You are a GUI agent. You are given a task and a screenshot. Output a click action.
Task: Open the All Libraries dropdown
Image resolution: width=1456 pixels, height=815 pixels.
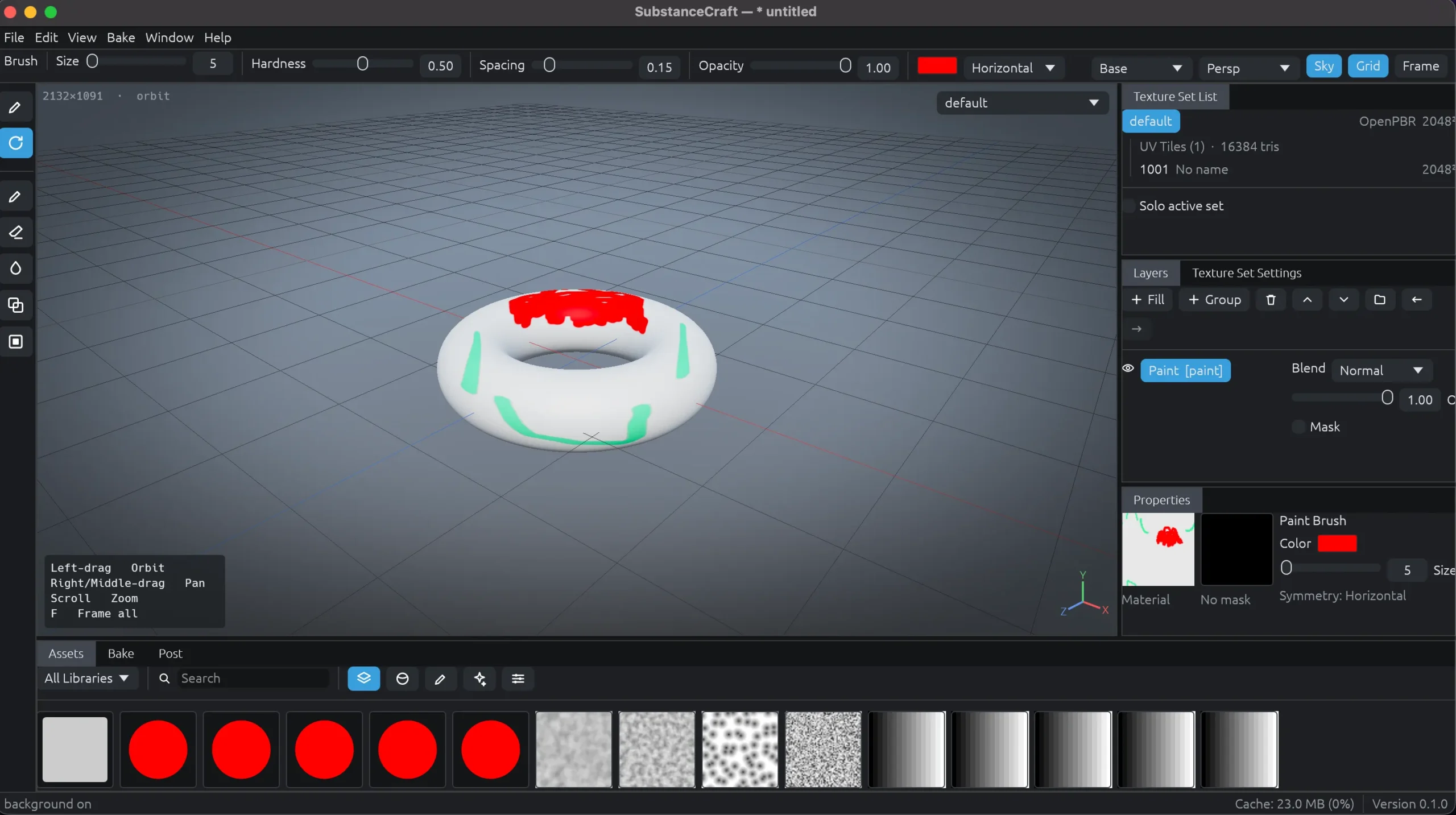pos(88,679)
